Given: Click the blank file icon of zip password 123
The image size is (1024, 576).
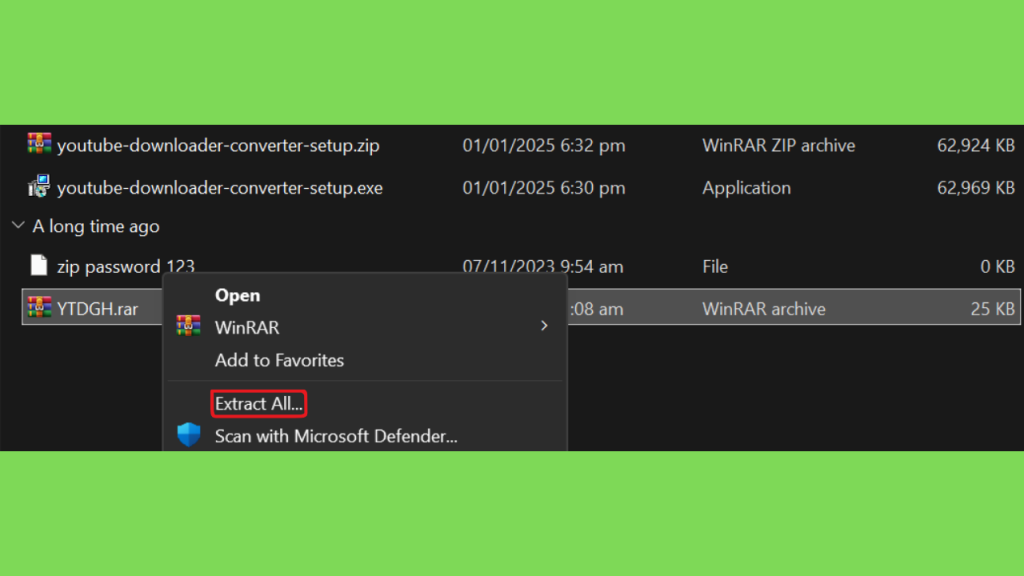Looking at the screenshot, I should coord(39,265).
